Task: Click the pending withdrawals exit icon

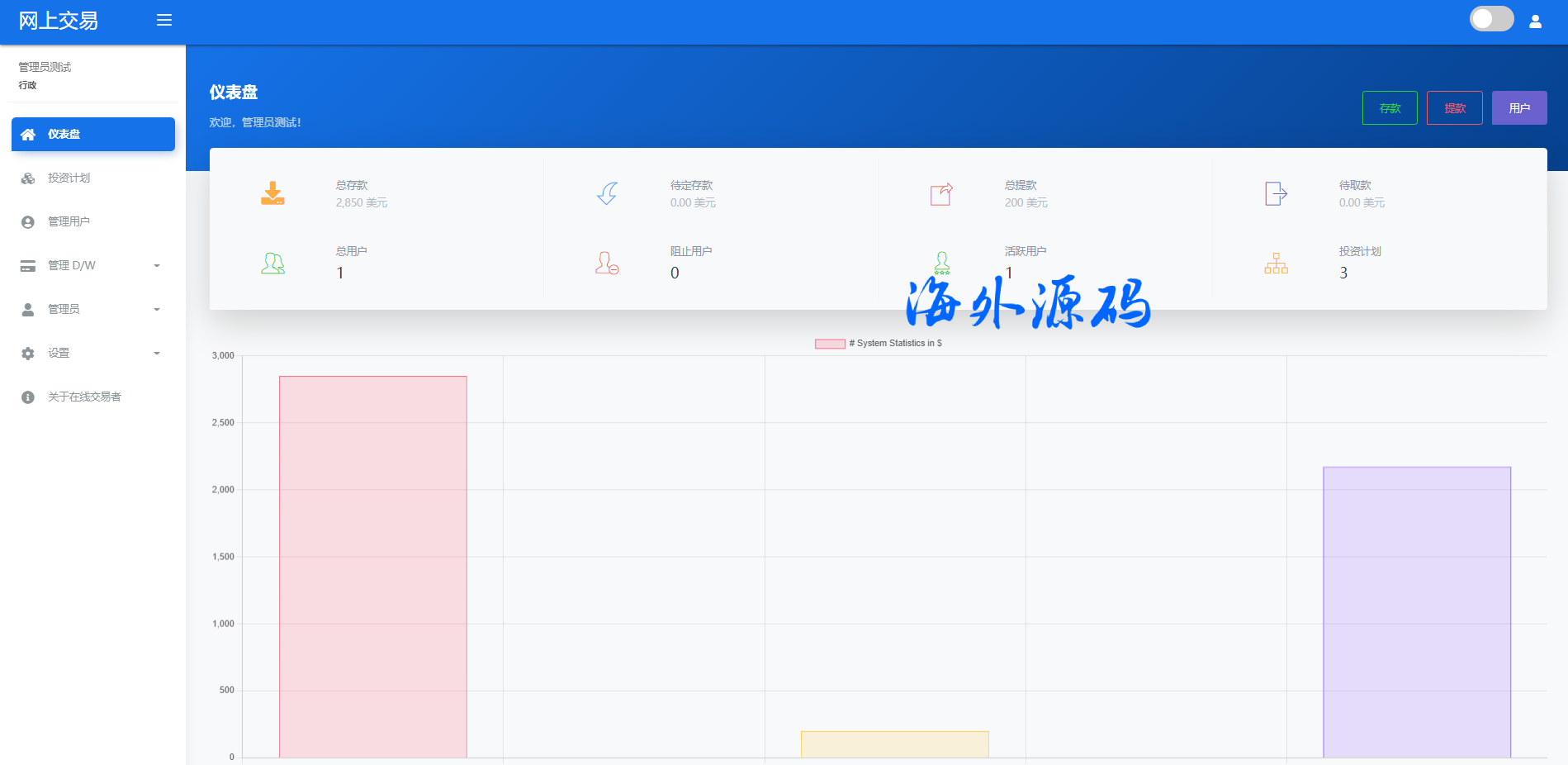Action: click(1276, 194)
